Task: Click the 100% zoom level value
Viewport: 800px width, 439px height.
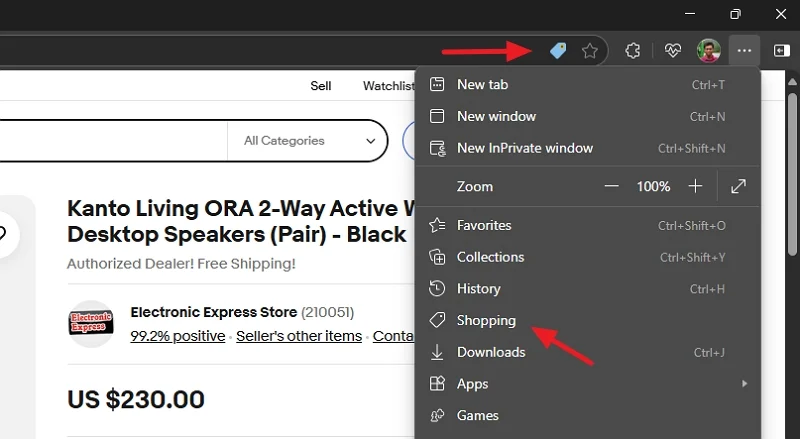Action: [653, 186]
